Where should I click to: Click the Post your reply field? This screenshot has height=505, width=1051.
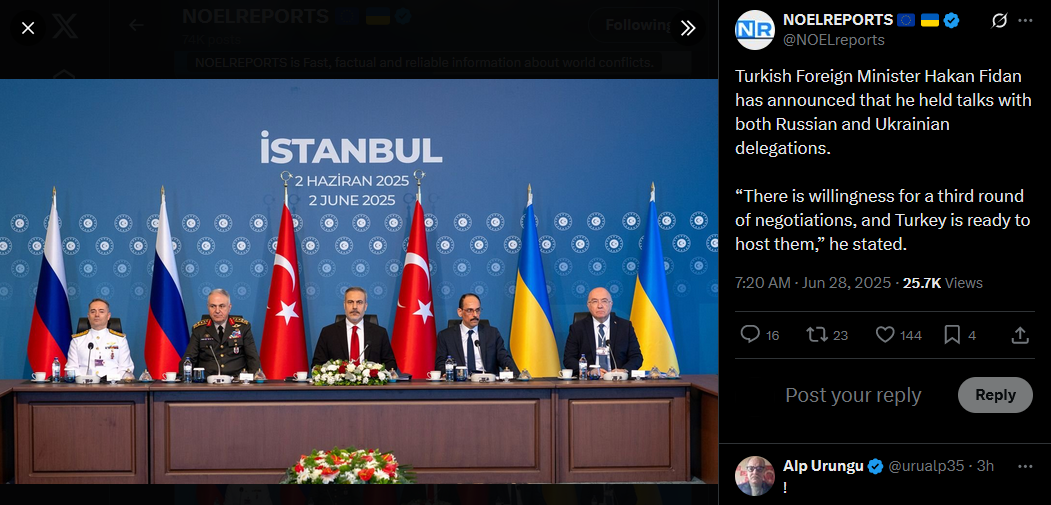click(853, 395)
